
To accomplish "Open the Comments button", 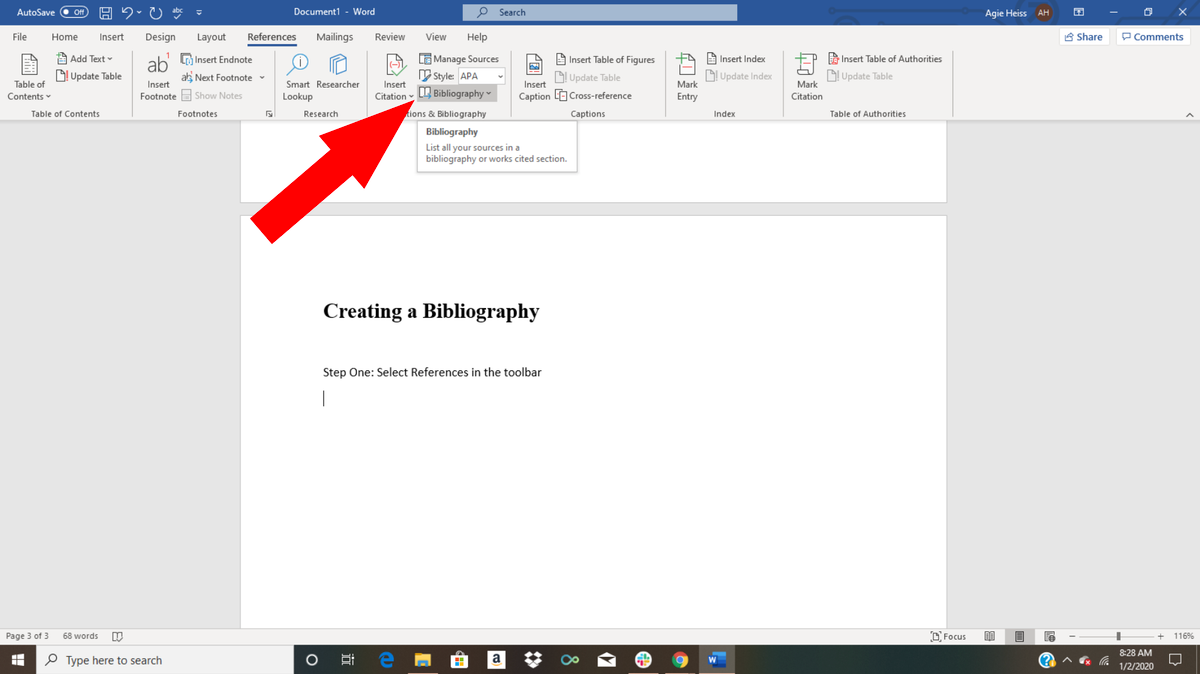I will [x=1153, y=37].
